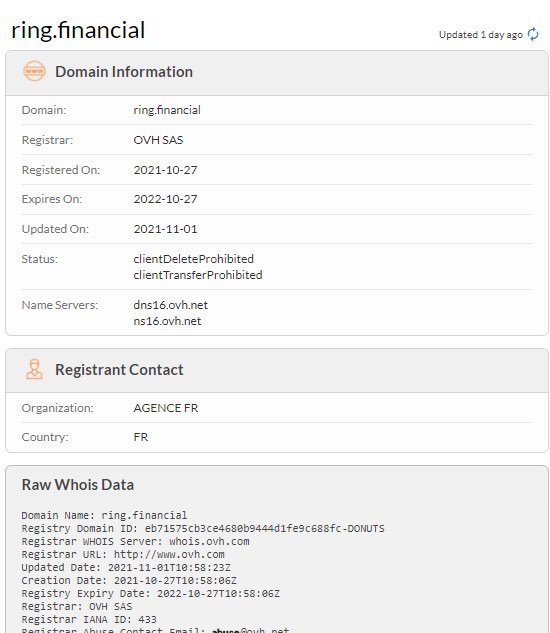Click the Expires On date 2022-10-27
Viewport: 550px width, 633px height.
click(166, 199)
